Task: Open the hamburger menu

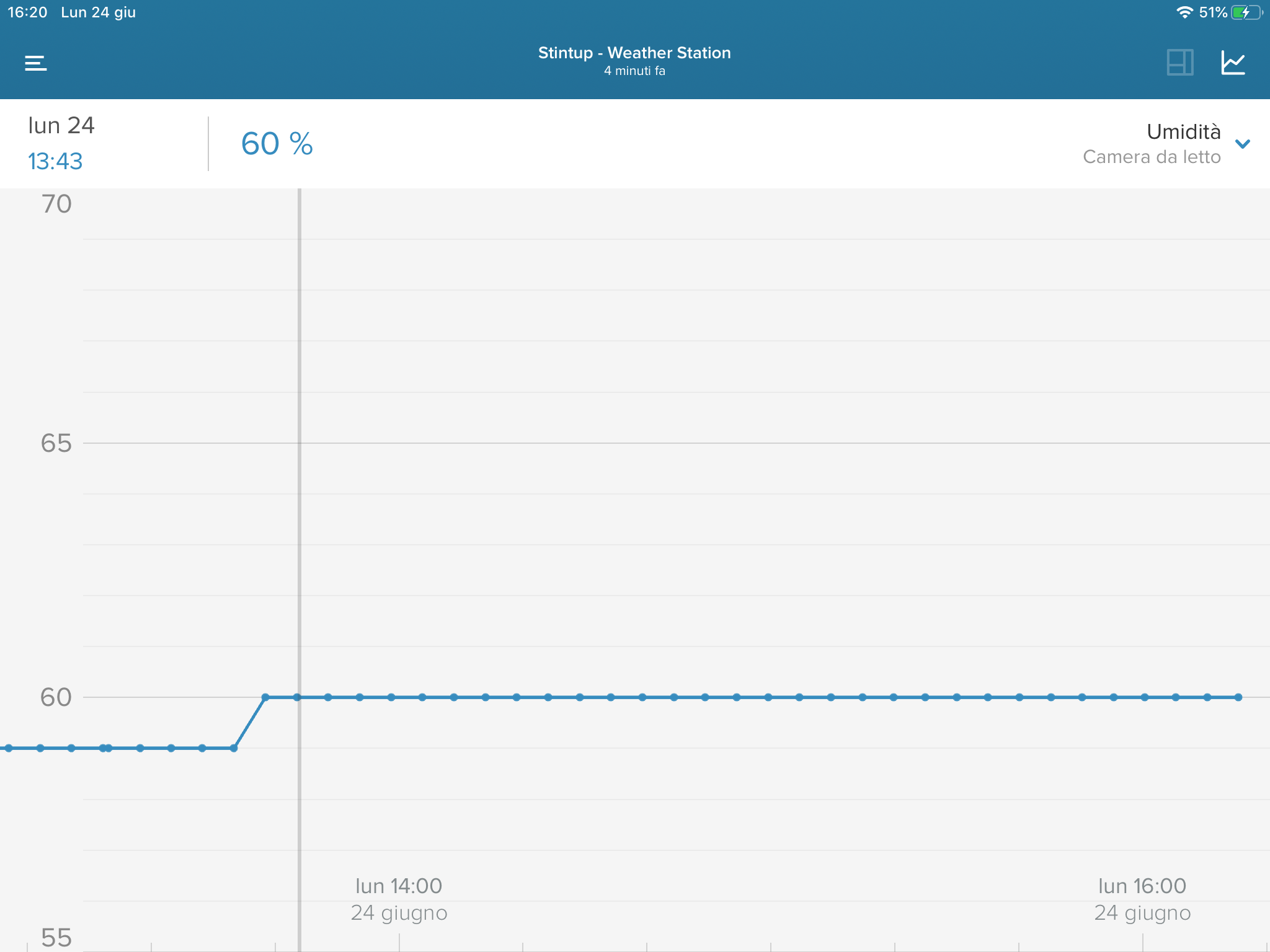Action: (35, 63)
